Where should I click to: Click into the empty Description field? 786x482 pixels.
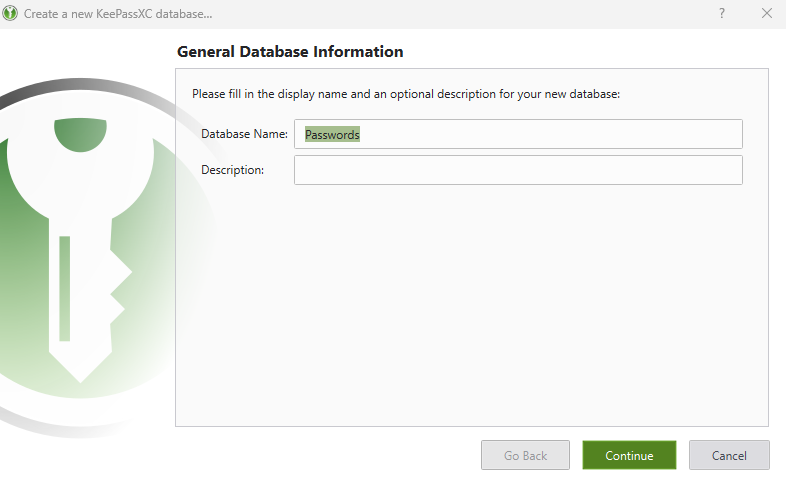pyautogui.click(x=518, y=170)
